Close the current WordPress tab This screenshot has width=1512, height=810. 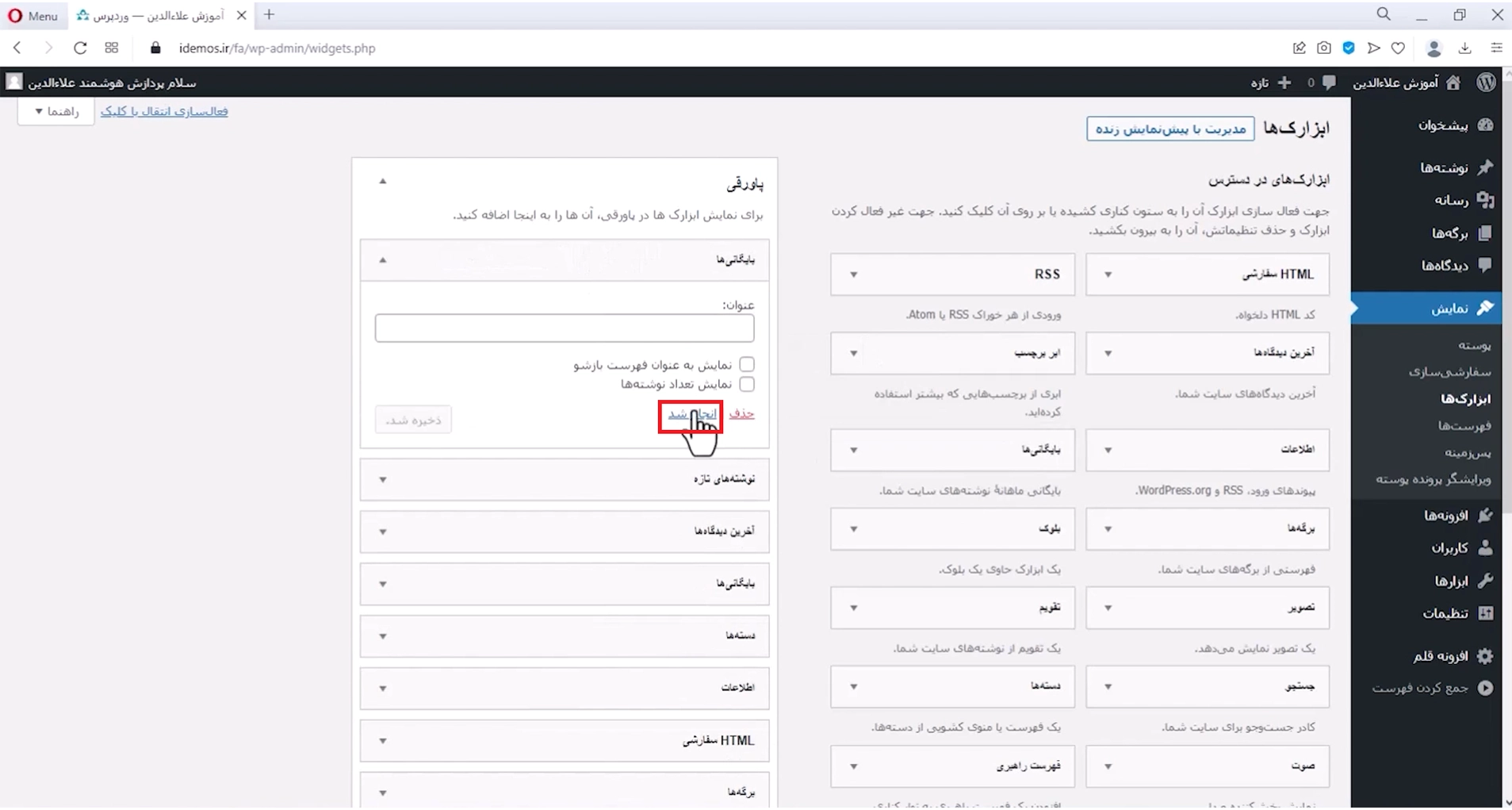tap(241, 15)
